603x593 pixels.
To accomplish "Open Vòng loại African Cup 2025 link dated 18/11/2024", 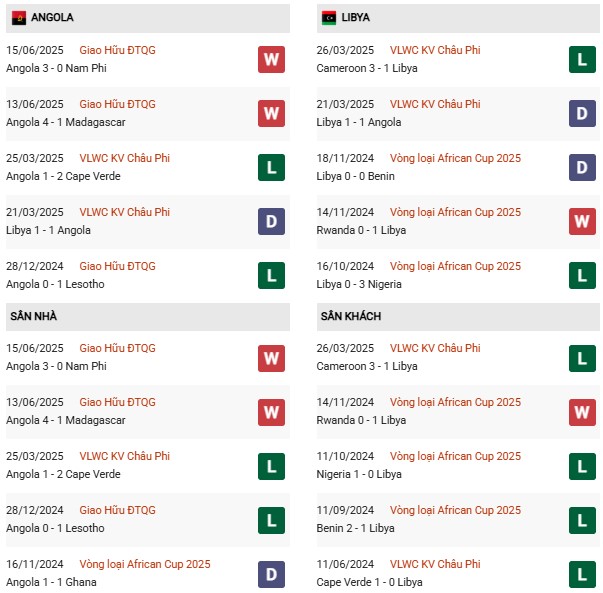I will [x=455, y=158].
